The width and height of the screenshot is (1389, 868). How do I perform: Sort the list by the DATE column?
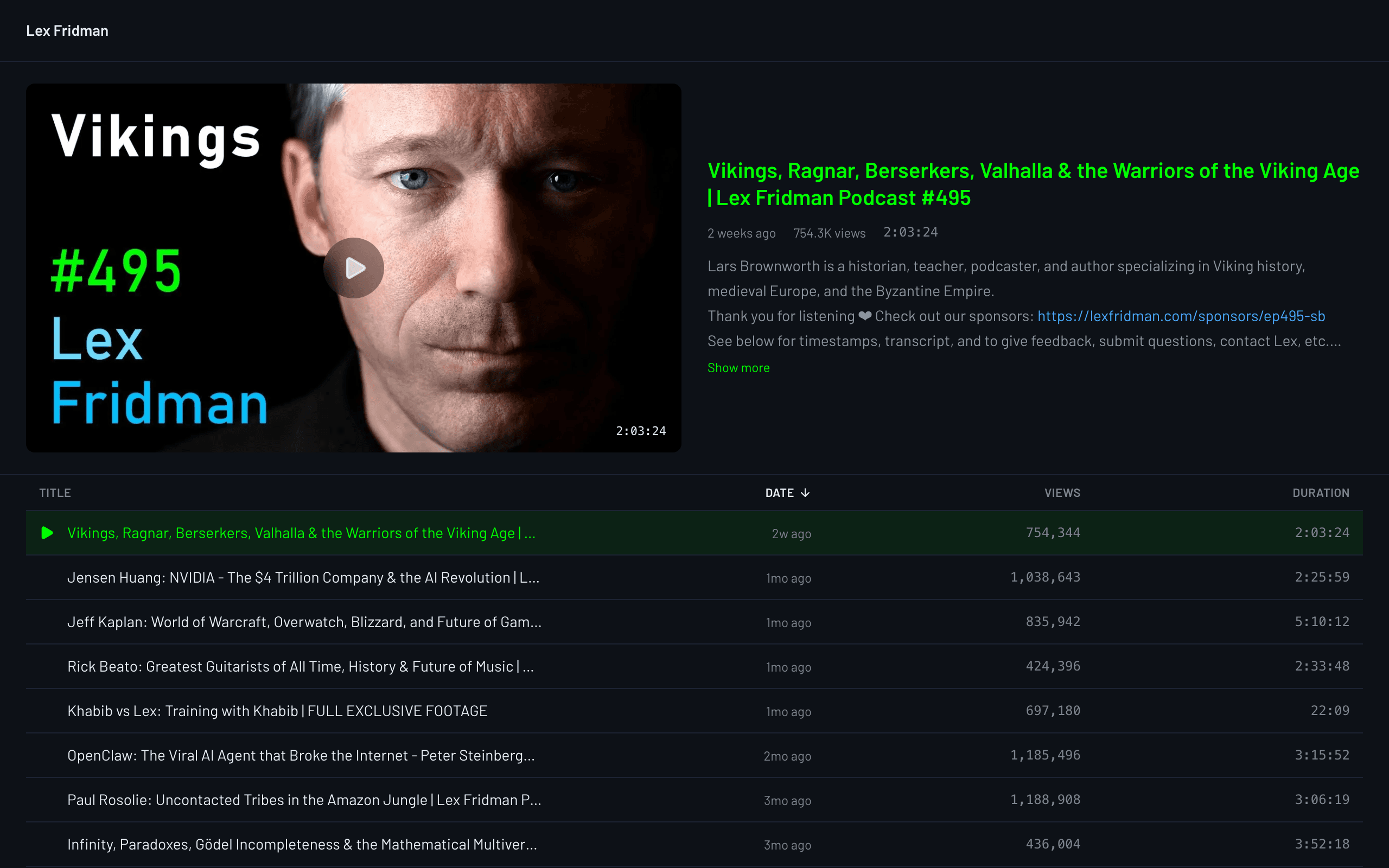787,493
